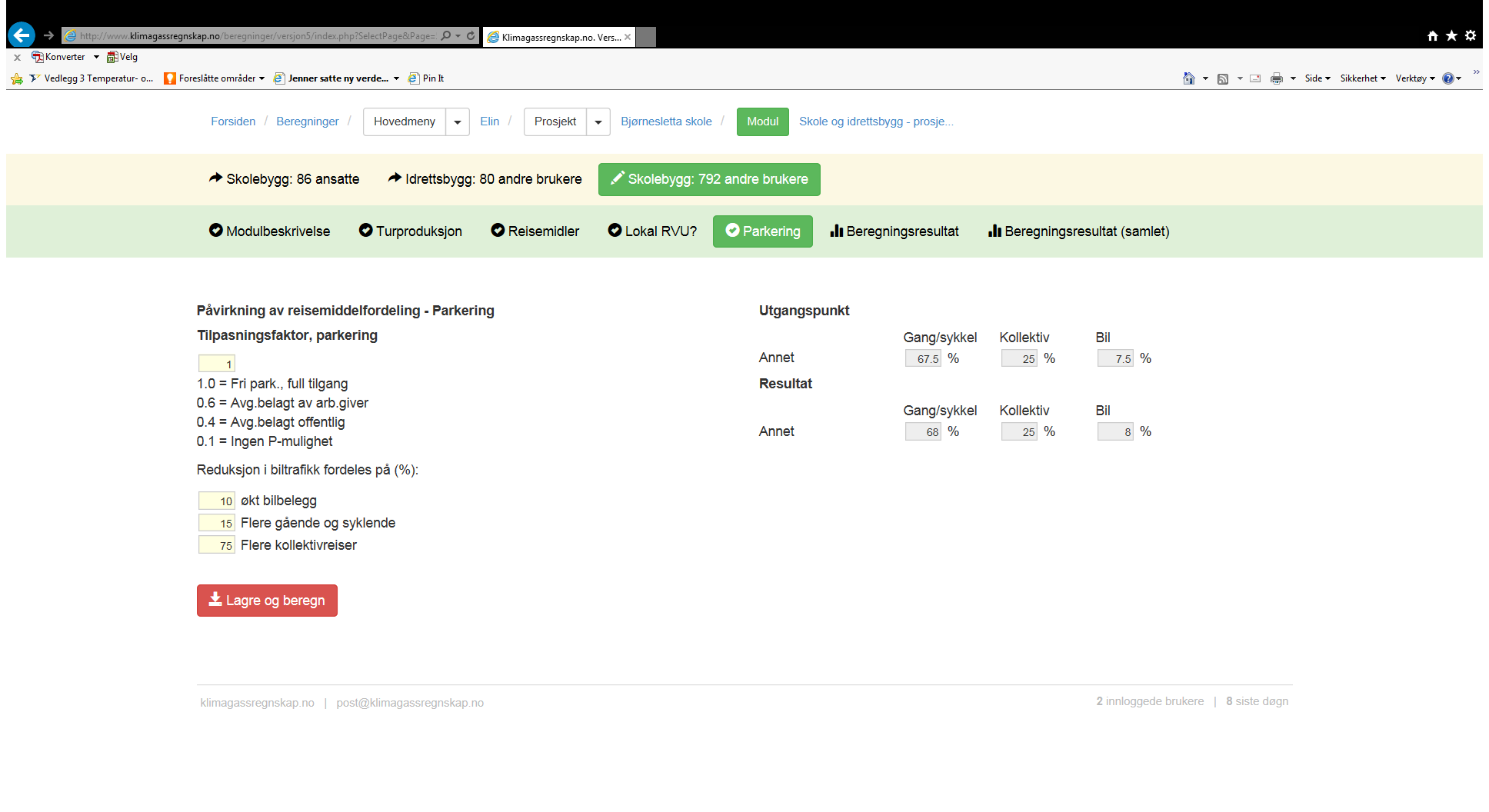The height and width of the screenshot is (812, 1489).
Task: Click the Pin It bookmark
Action: (426, 78)
